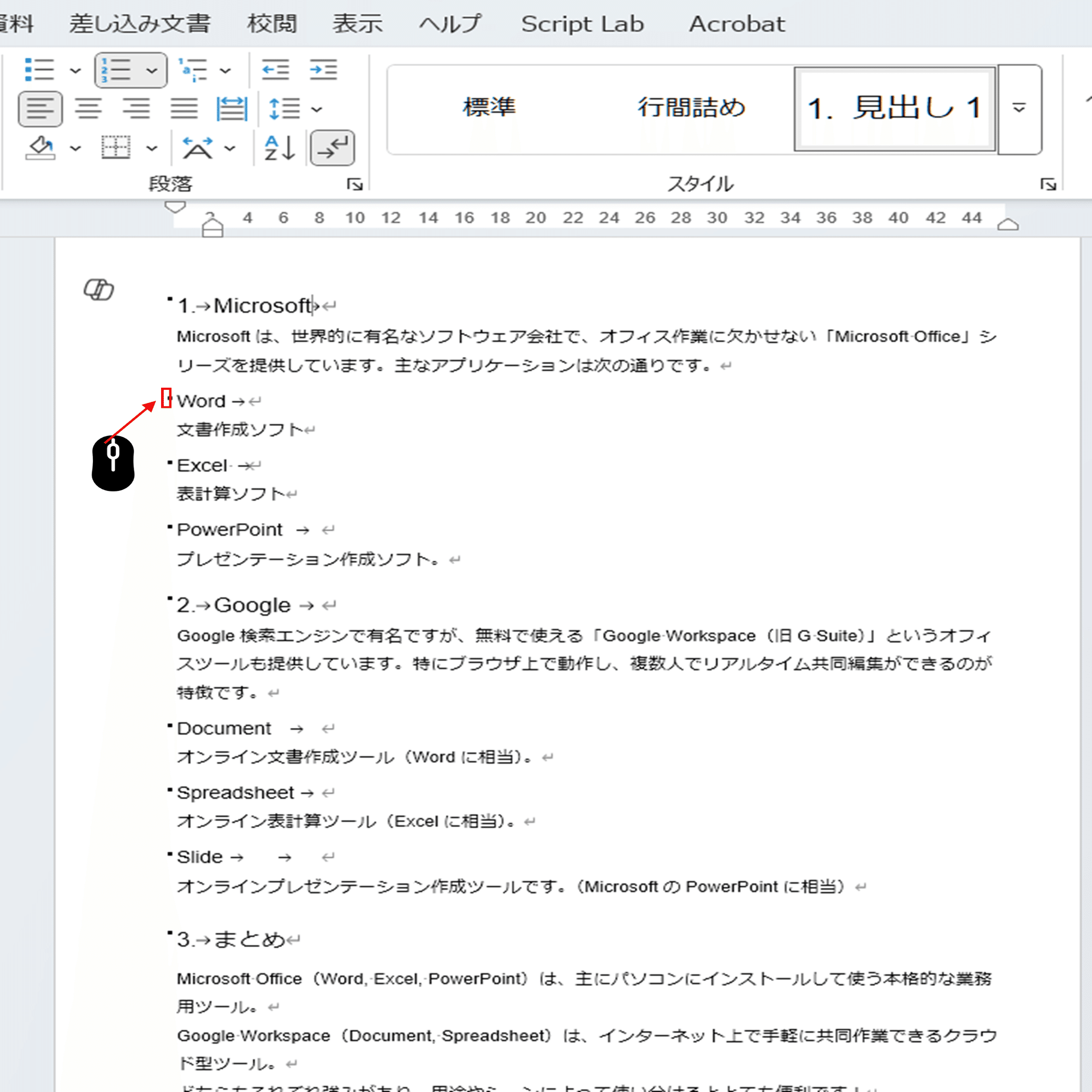Select the first-line indent marker on the ruler
This screenshot has height=1092, width=1092.
point(175,208)
